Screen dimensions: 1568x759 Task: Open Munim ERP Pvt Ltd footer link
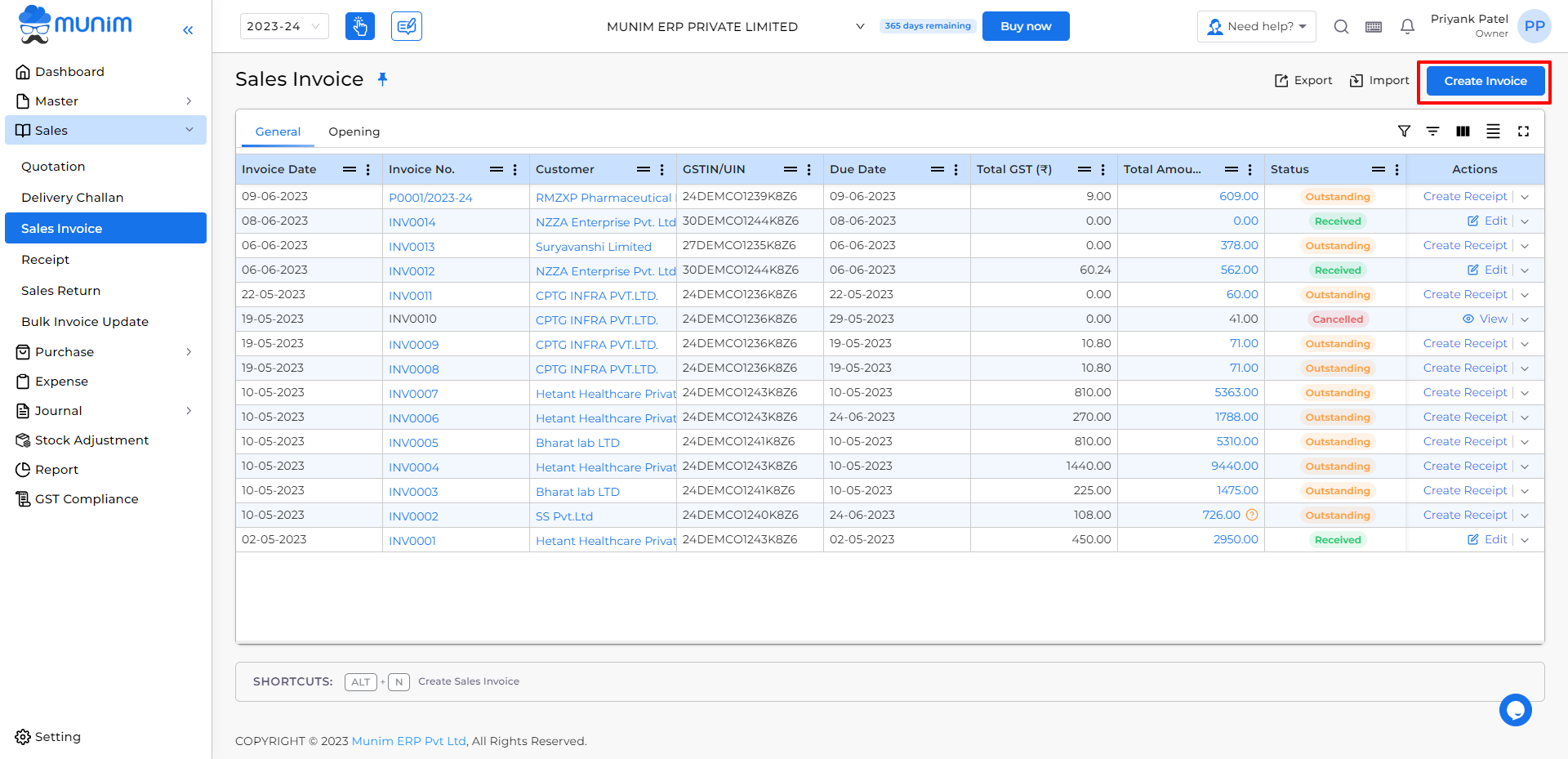(x=408, y=741)
